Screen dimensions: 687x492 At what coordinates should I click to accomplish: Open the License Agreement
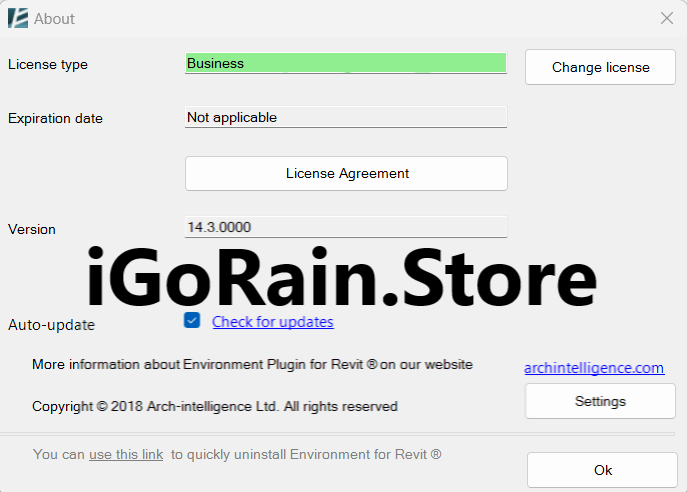[346, 173]
